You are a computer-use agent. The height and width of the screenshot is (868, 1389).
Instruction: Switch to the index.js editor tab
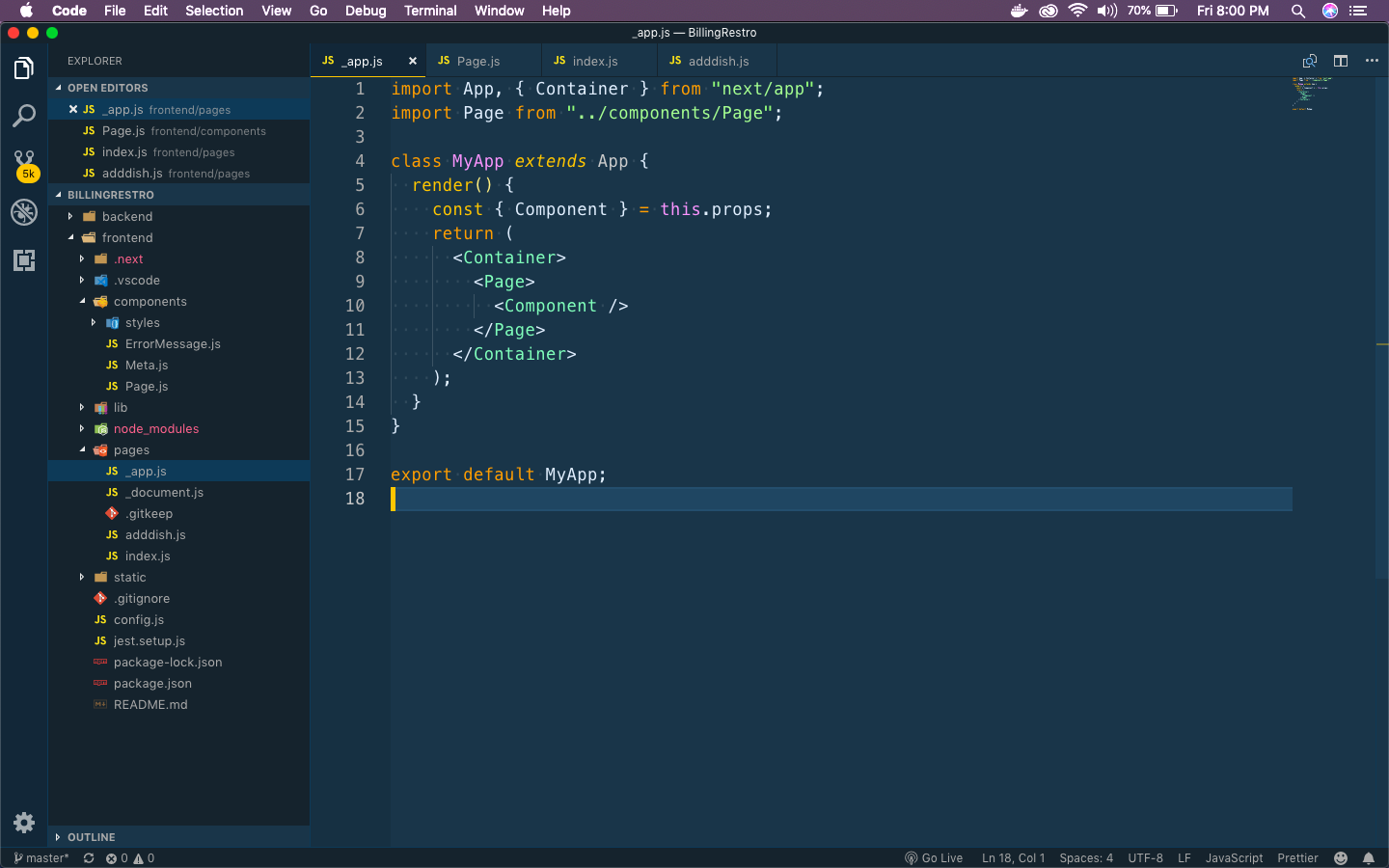point(599,61)
